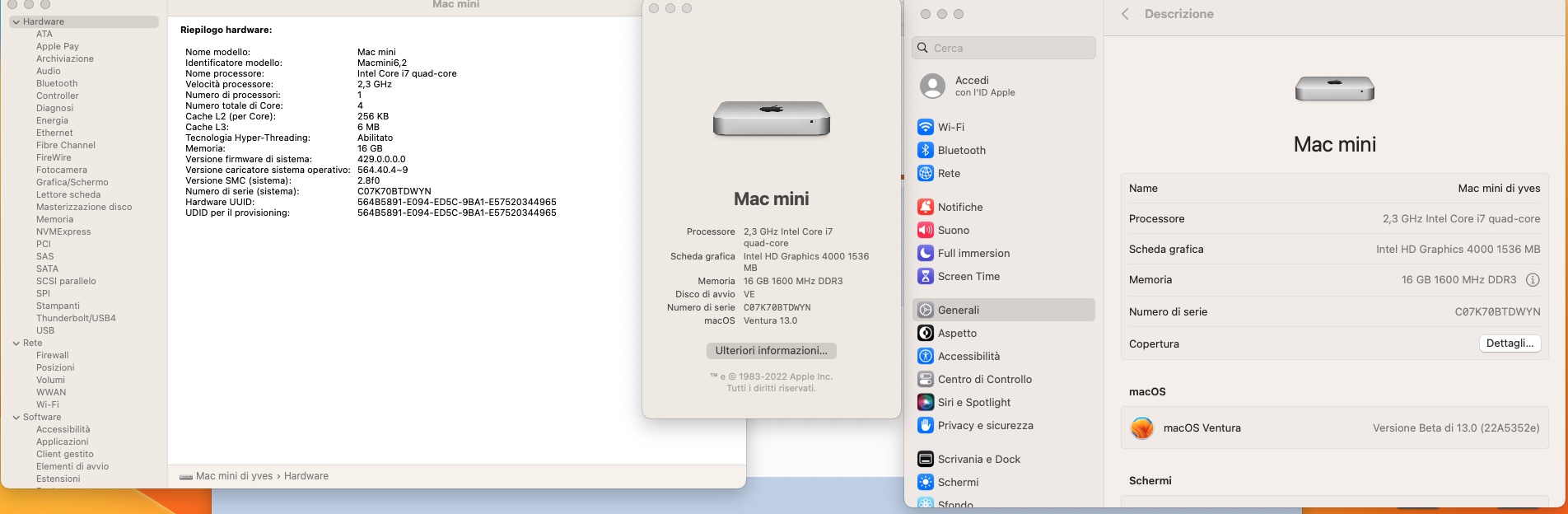This screenshot has width=1568, height=514.
Task: Select Audio in hardware tree
Action: pos(49,71)
